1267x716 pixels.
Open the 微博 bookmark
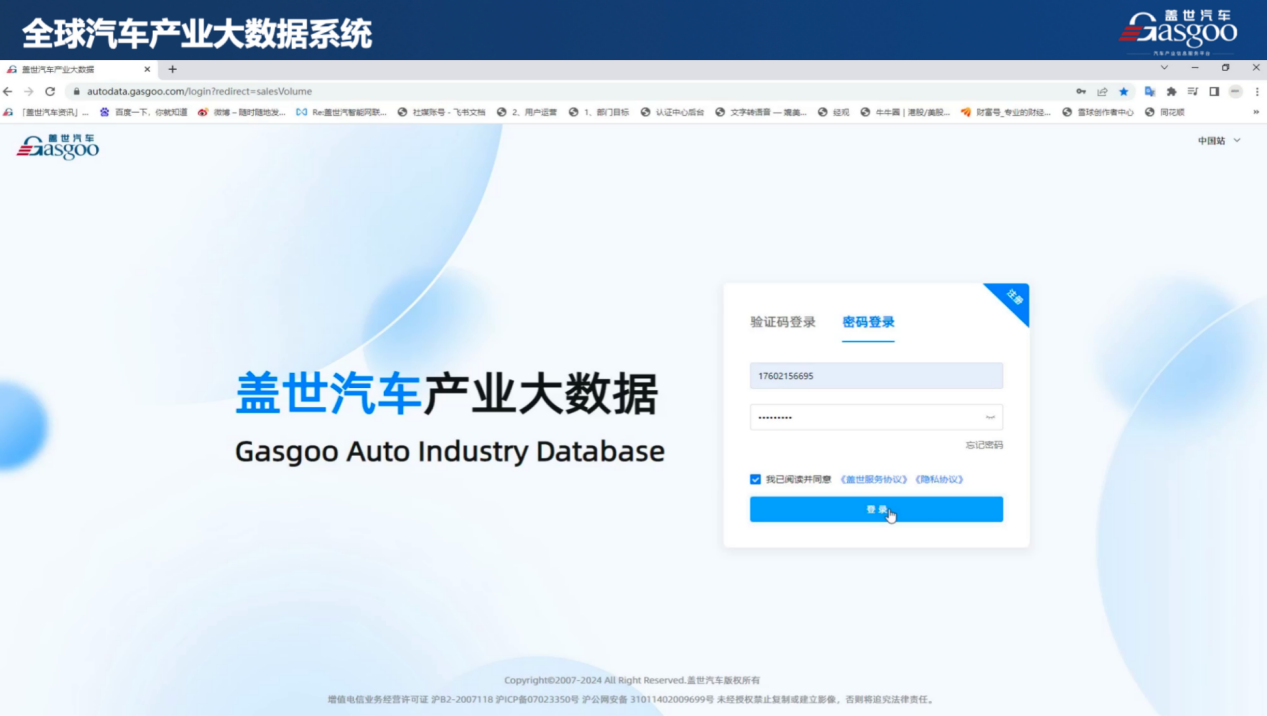(241, 112)
